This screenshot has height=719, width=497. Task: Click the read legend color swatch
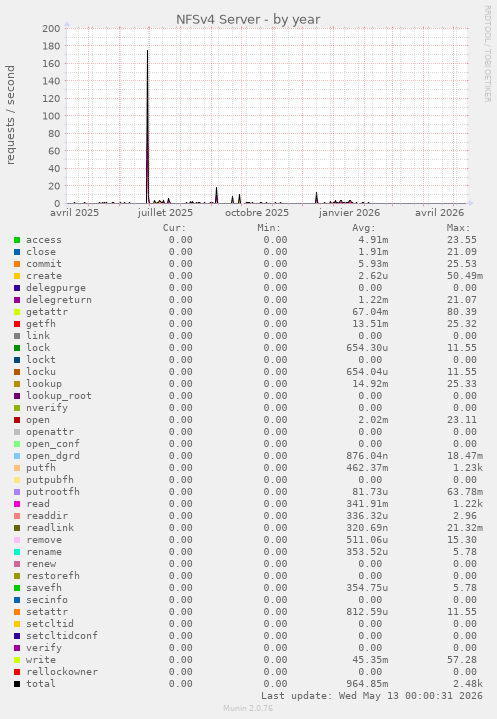pos(17,504)
